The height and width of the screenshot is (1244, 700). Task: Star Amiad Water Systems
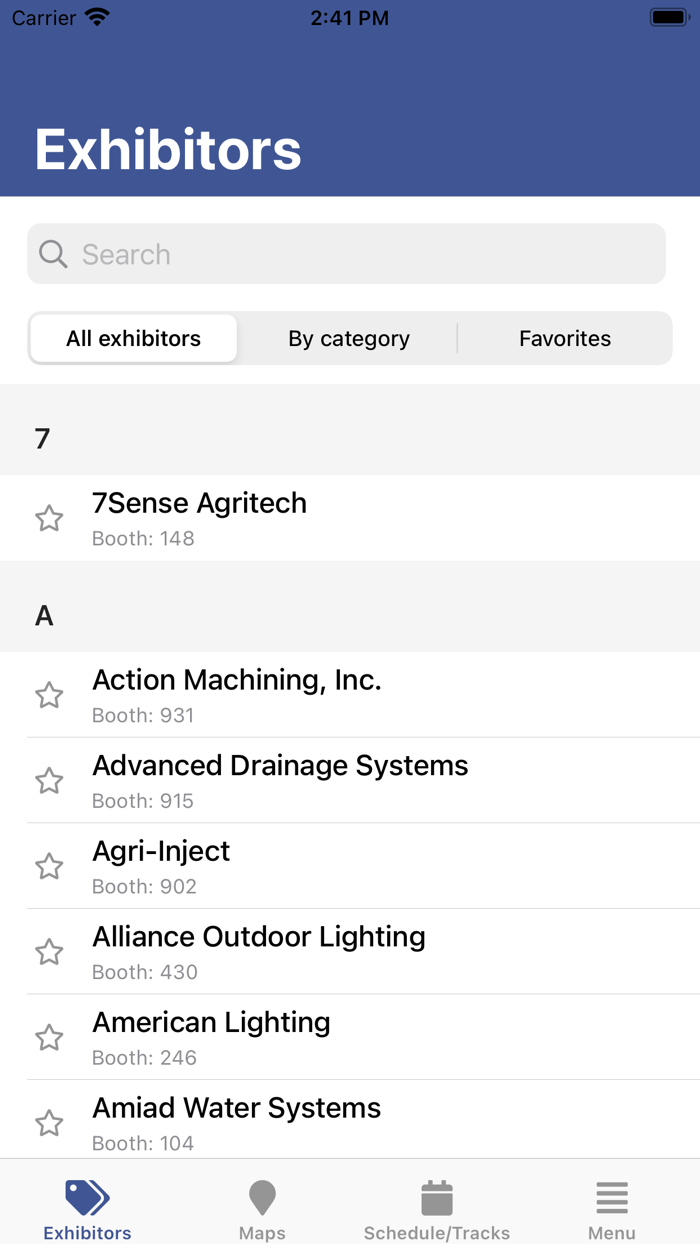(49, 1123)
